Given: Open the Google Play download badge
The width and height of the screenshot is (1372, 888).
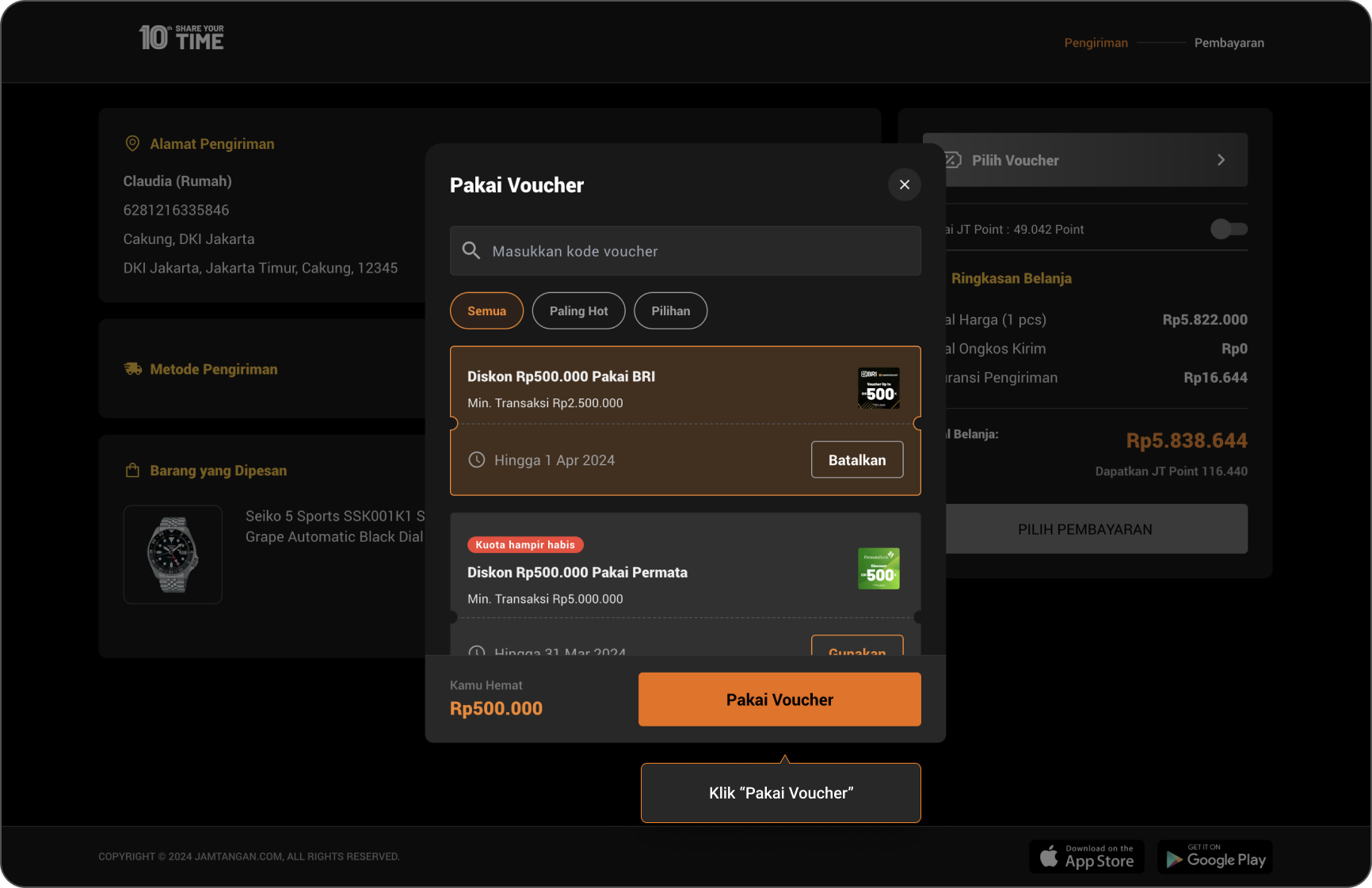Looking at the screenshot, I should (1215, 857).
